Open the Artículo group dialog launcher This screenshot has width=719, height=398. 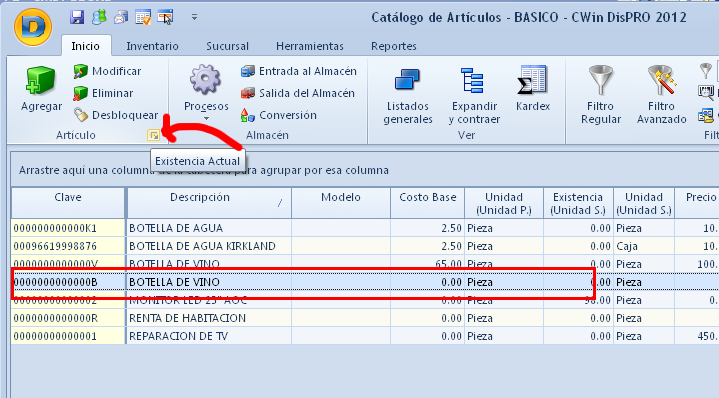(x=154, y=135)
